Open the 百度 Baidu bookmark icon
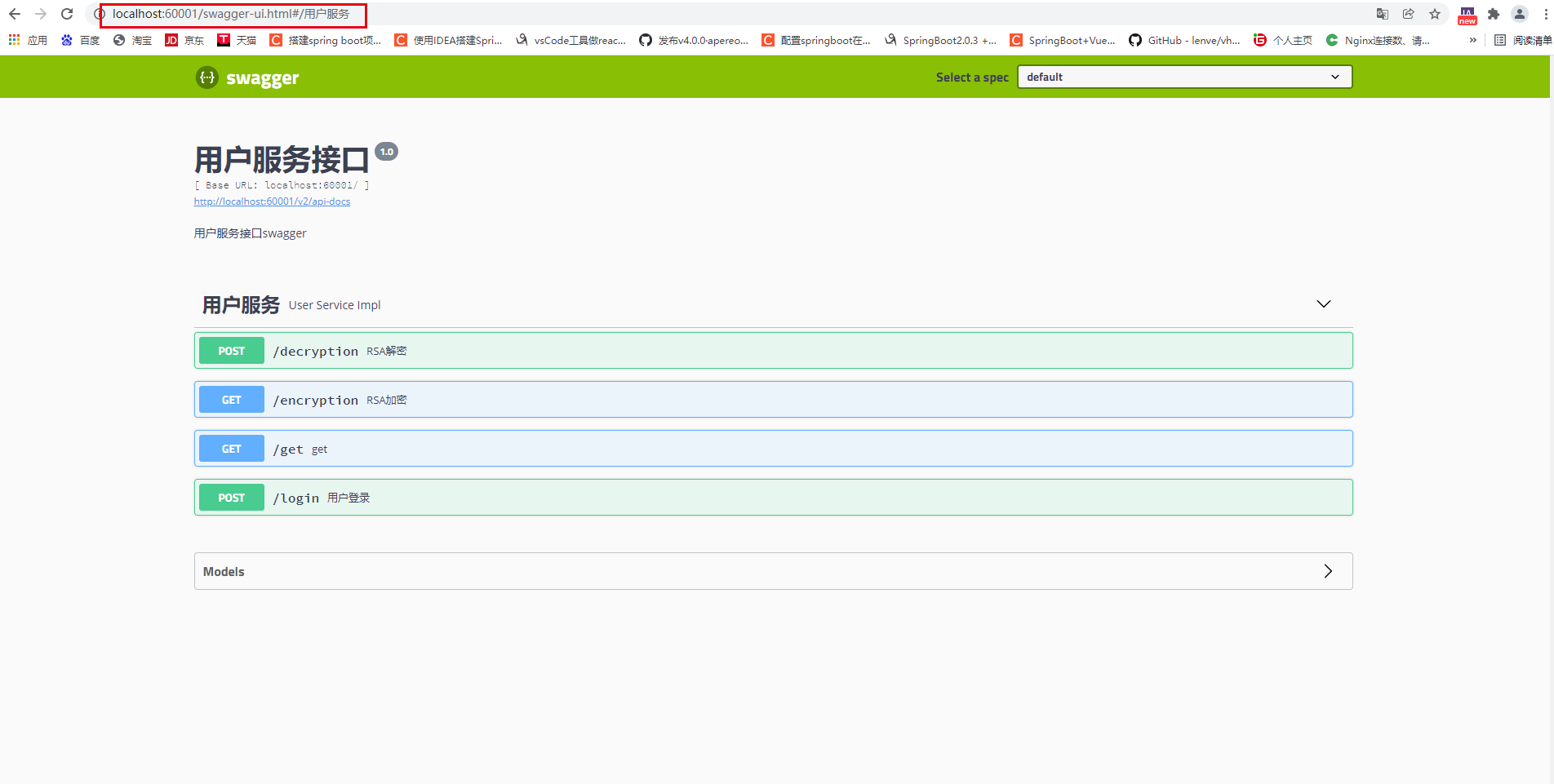The image size is (1554, 784). pos(66,39)
